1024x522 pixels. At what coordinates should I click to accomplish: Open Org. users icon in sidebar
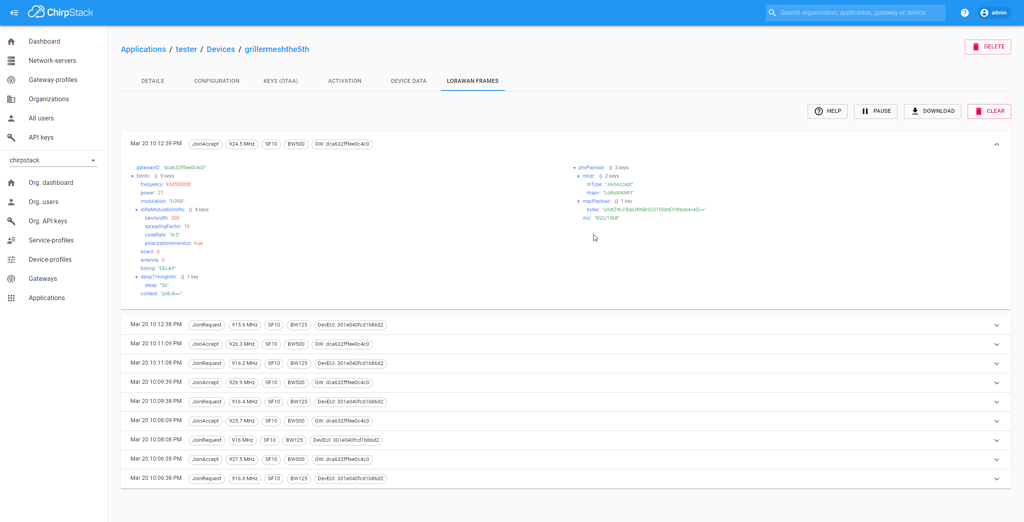(11, 203)
